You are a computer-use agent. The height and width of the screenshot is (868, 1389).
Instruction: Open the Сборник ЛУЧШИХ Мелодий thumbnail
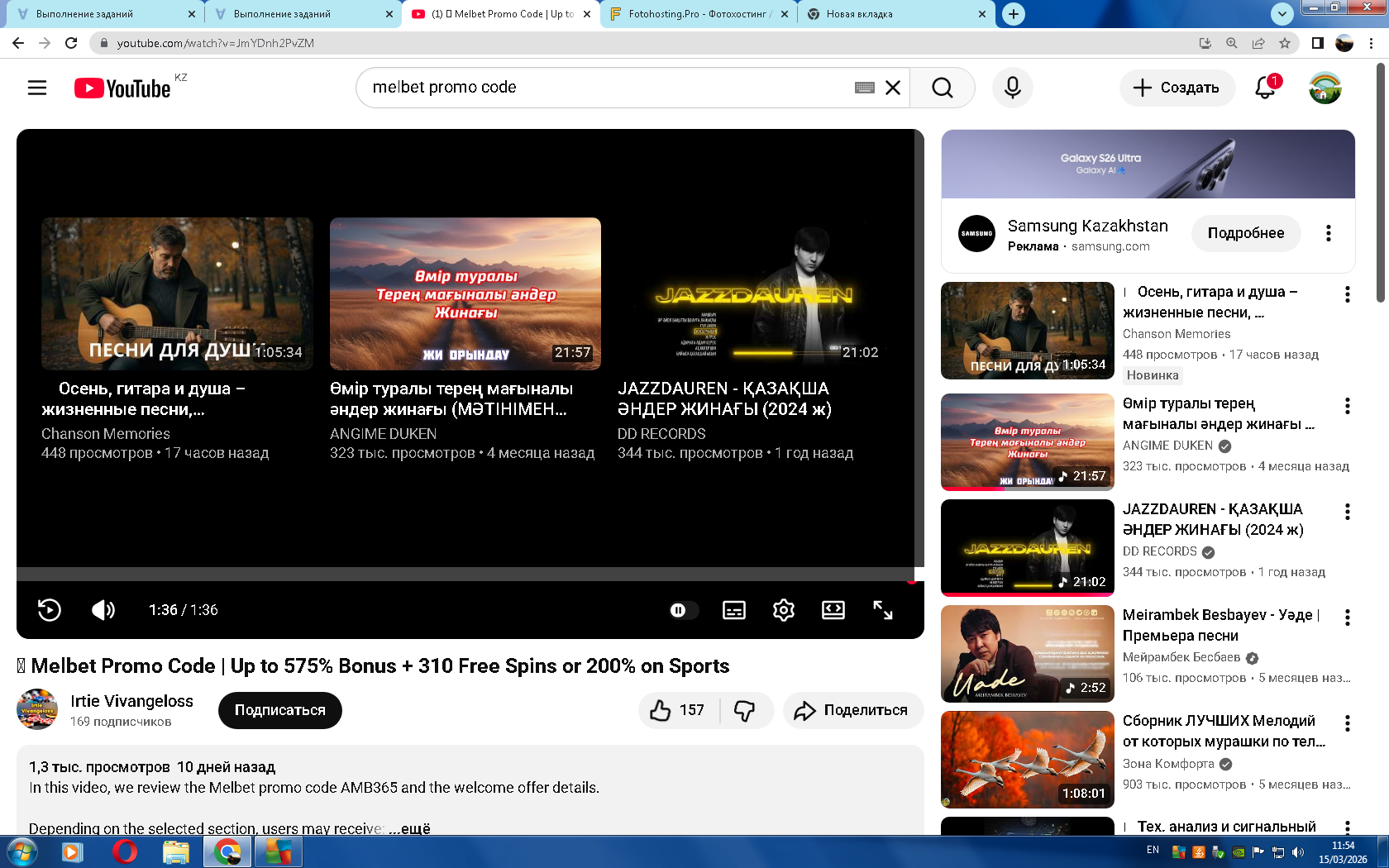(x=1028, y=760)
